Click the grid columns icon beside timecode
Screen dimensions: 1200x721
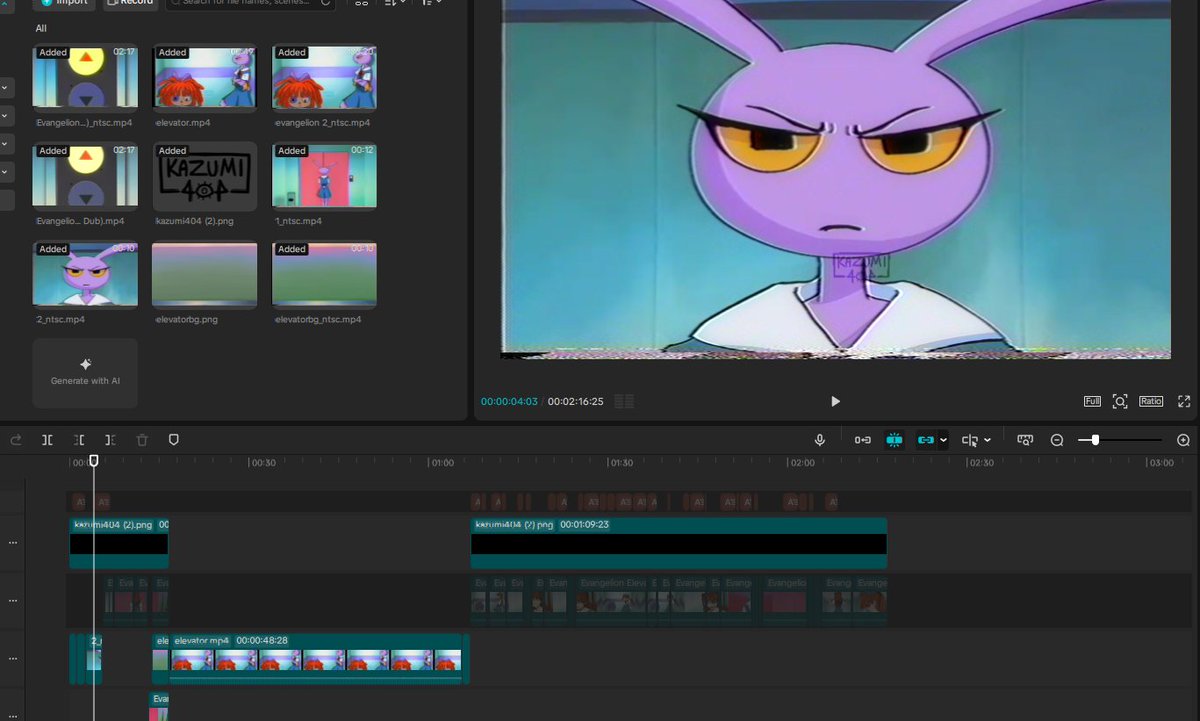click(624, 401)
